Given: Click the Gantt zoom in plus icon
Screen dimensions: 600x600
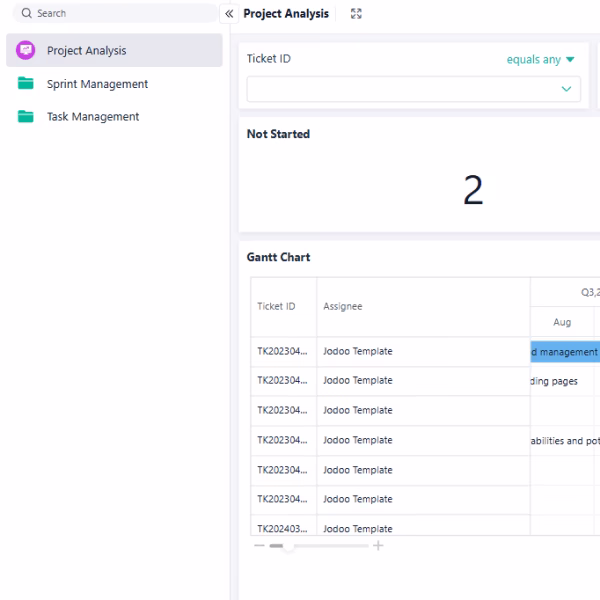Looking at the screenshot, I should (378, 546).
